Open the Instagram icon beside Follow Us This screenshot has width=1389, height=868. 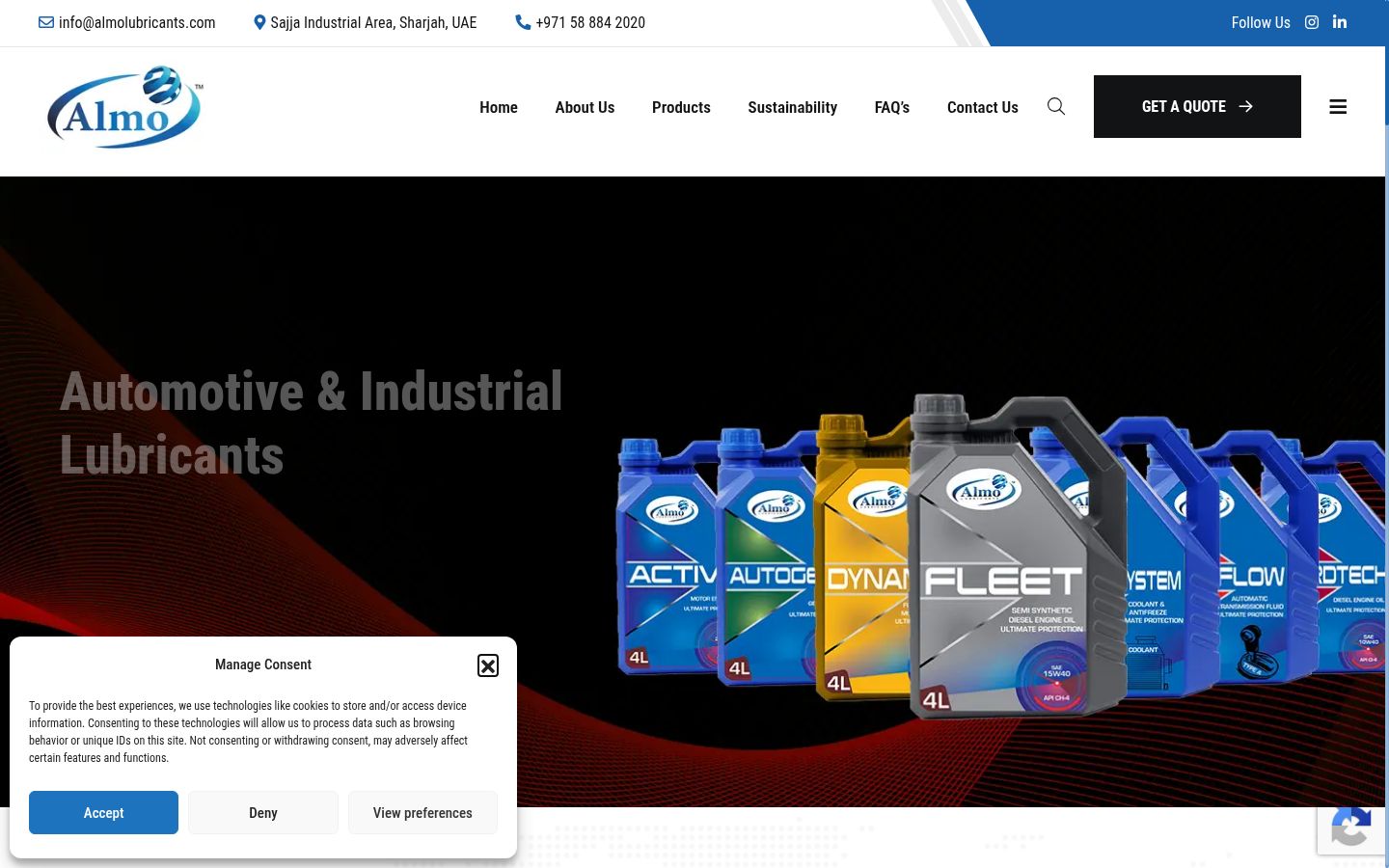pyautogui.click(x=1312, y=22)
